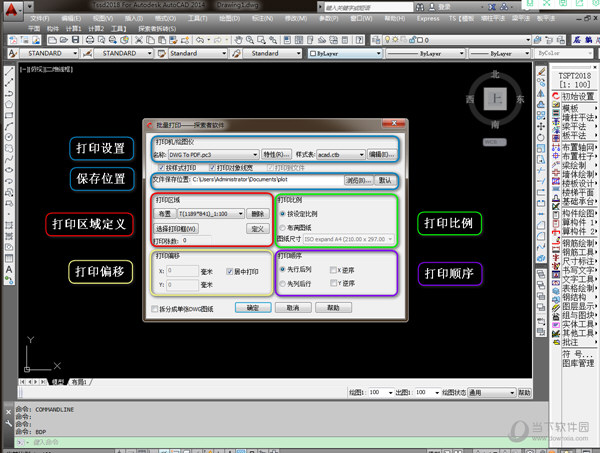The width and height of the screenshot is (600, 453).
Task: Open the T(1189*841)_1:100 layout dropdown
Action: click(x=240, y=213)
